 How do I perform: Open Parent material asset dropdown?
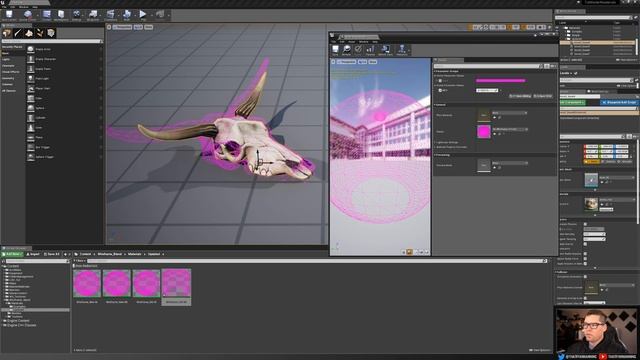(x=510, y=129)
